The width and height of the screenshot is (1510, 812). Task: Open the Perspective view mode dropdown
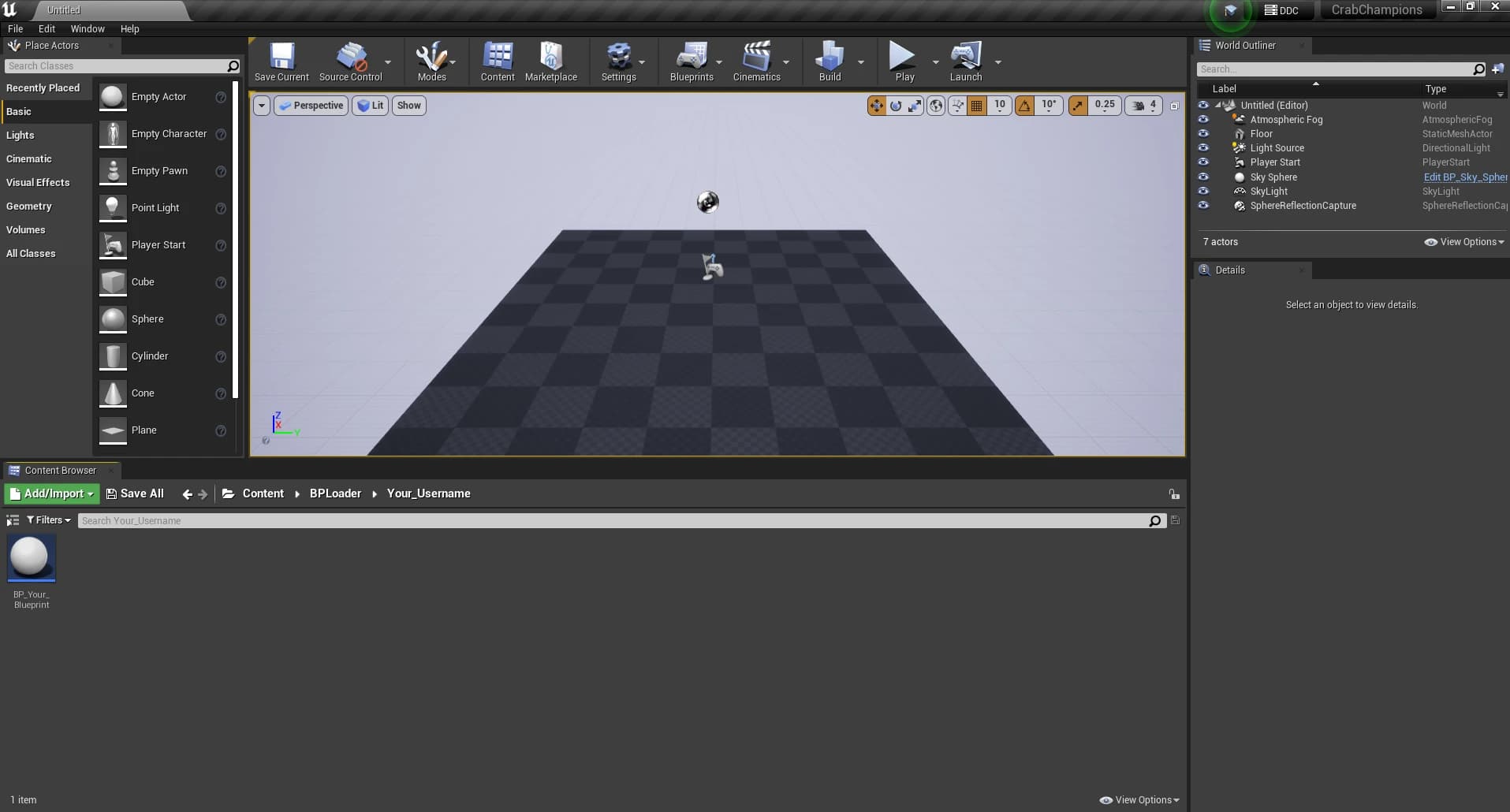coord(311,106)
